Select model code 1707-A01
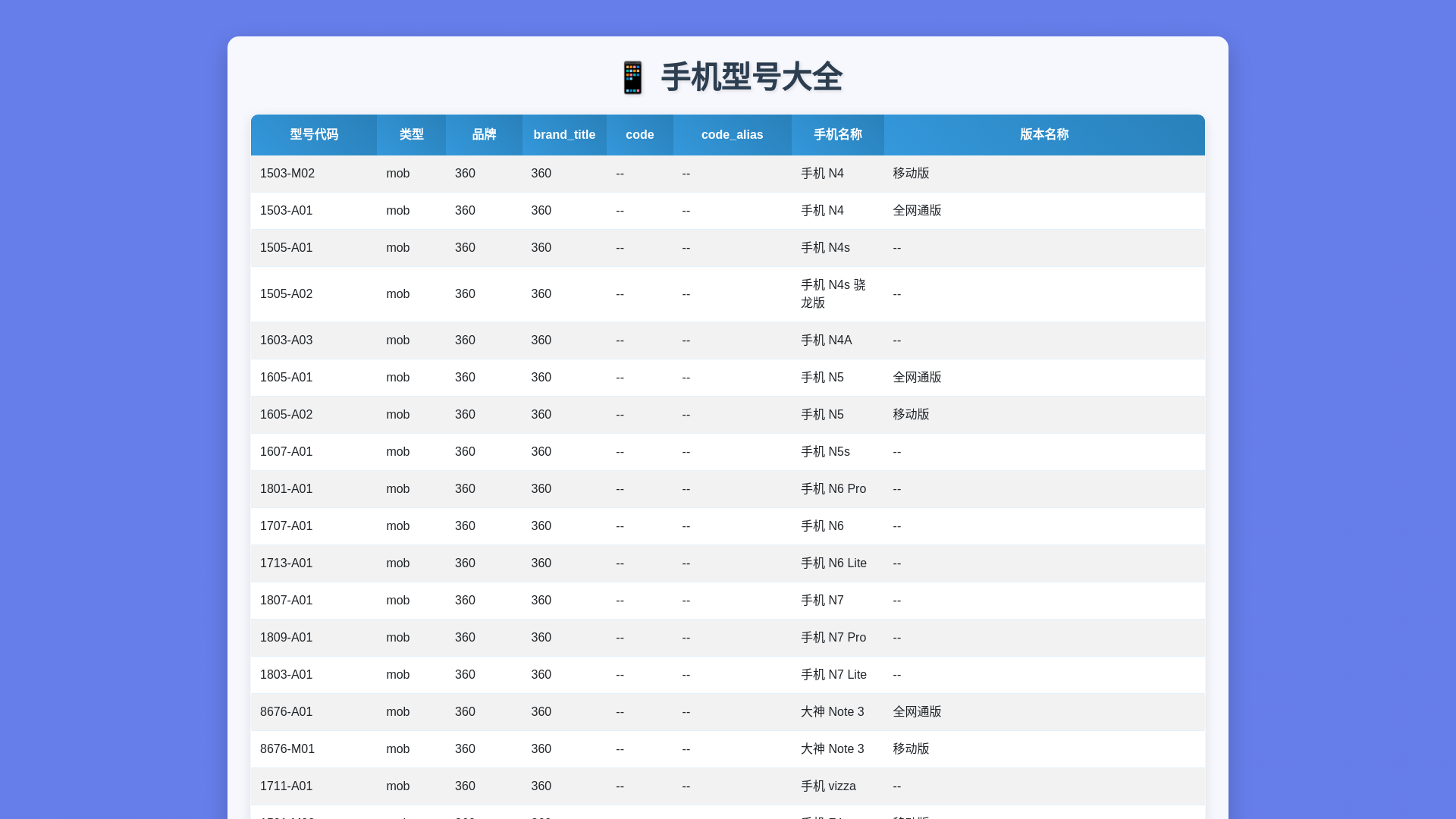This screenshot has height=819, width=1456. click(287, 526)
